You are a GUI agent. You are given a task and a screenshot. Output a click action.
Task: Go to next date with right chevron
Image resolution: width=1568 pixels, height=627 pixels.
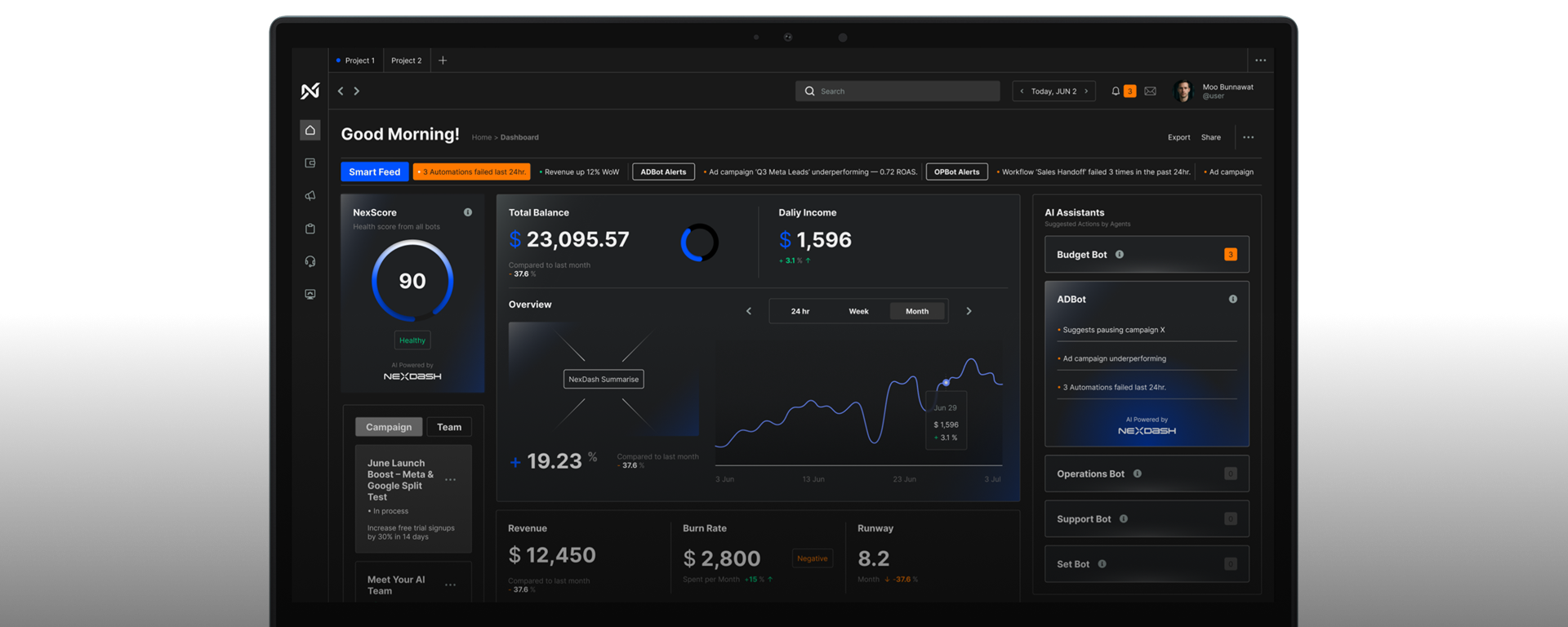1086,91
